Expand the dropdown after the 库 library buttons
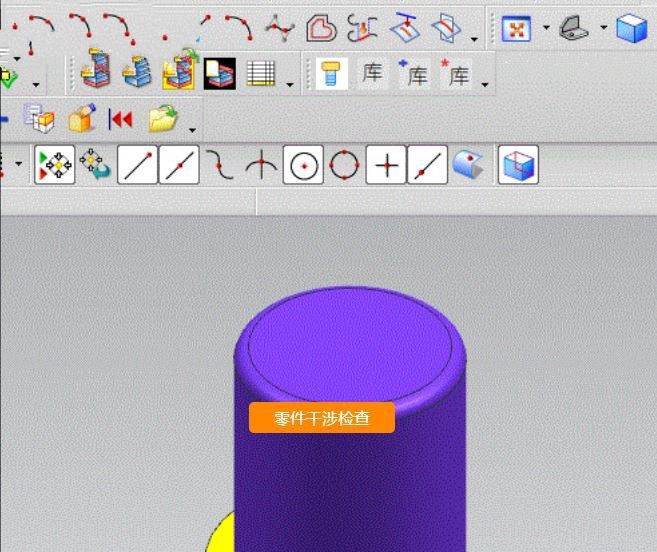This screenshot has width=657, height=552. pos(485,85)
